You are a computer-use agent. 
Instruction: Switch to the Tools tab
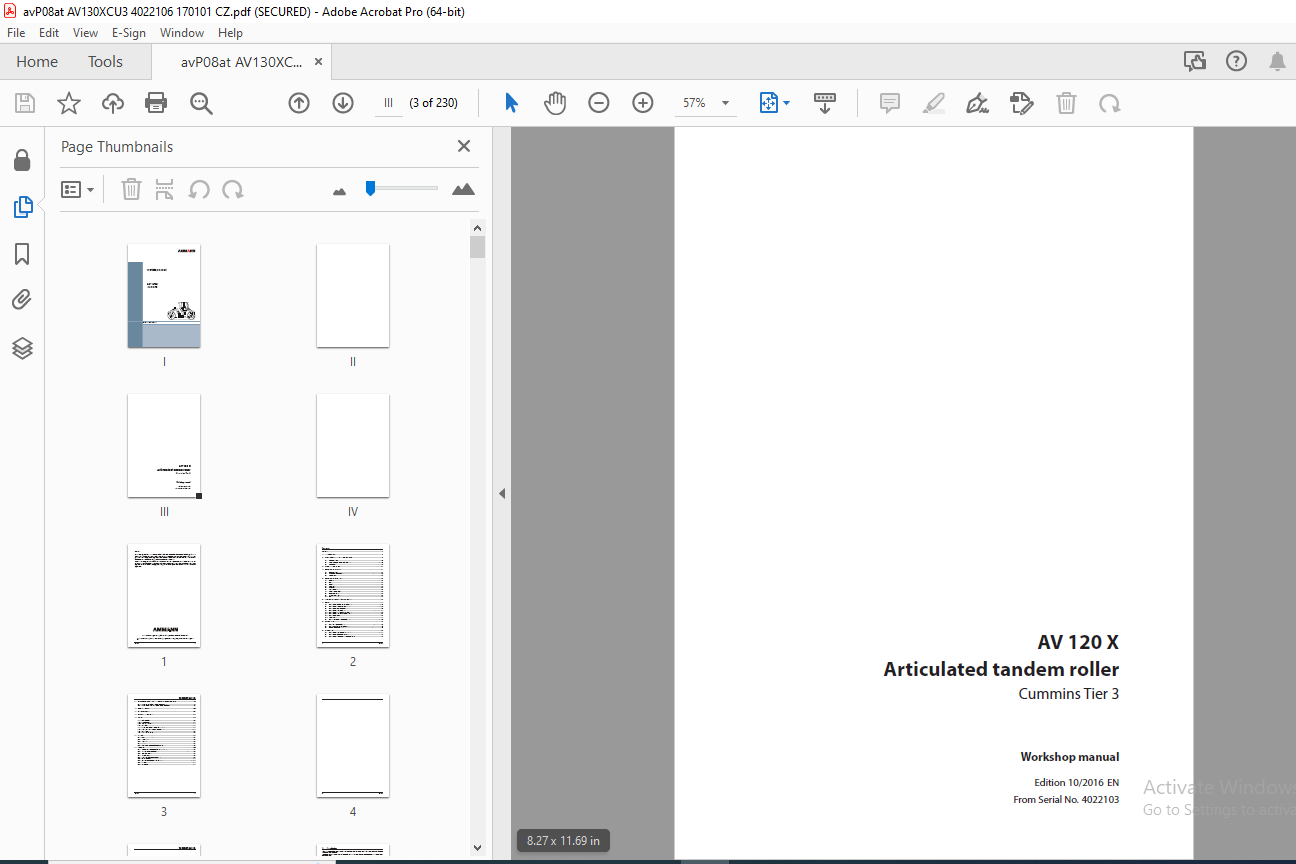[105, 62]
